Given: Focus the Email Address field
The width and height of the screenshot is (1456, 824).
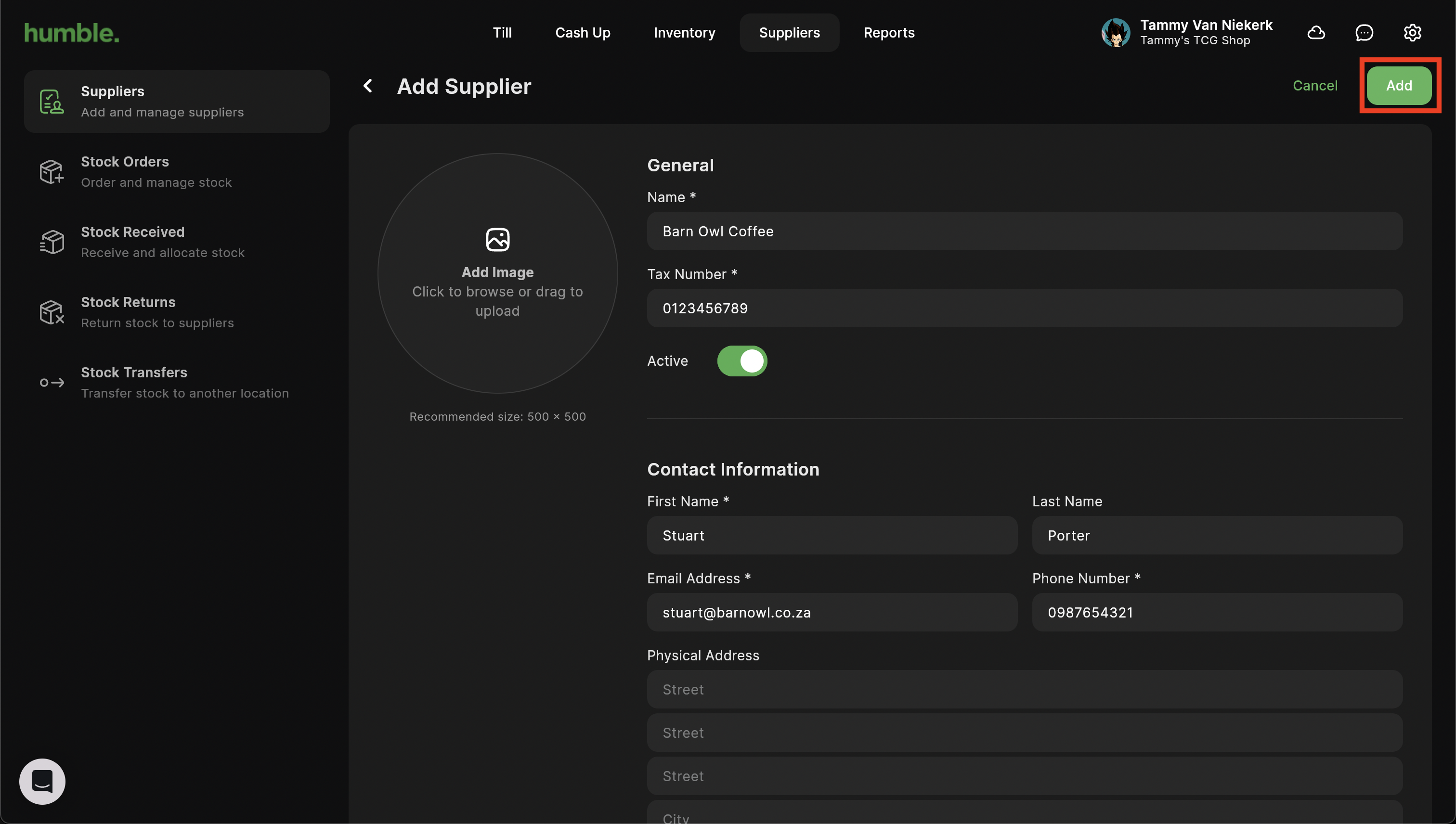Looking at the screenshot, I should 832,612.
